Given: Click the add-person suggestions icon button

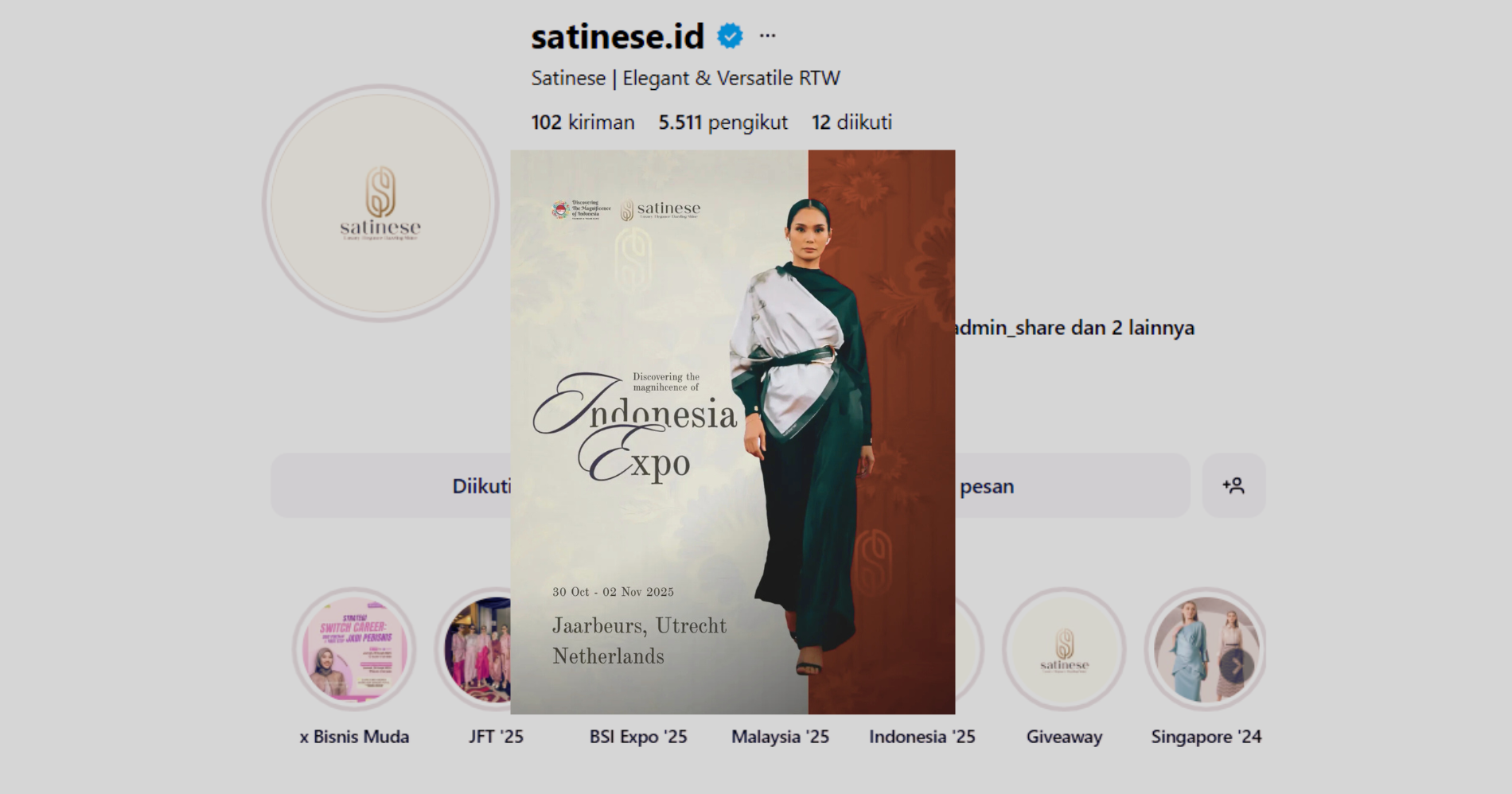Looking at the screenshot, I should (x=1233, y=486).
